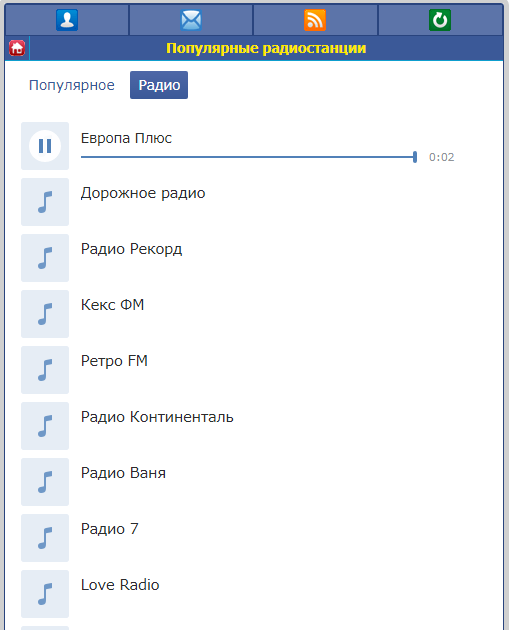
Task: Play Ретро FM via note icon
Action: pos(45,370)
